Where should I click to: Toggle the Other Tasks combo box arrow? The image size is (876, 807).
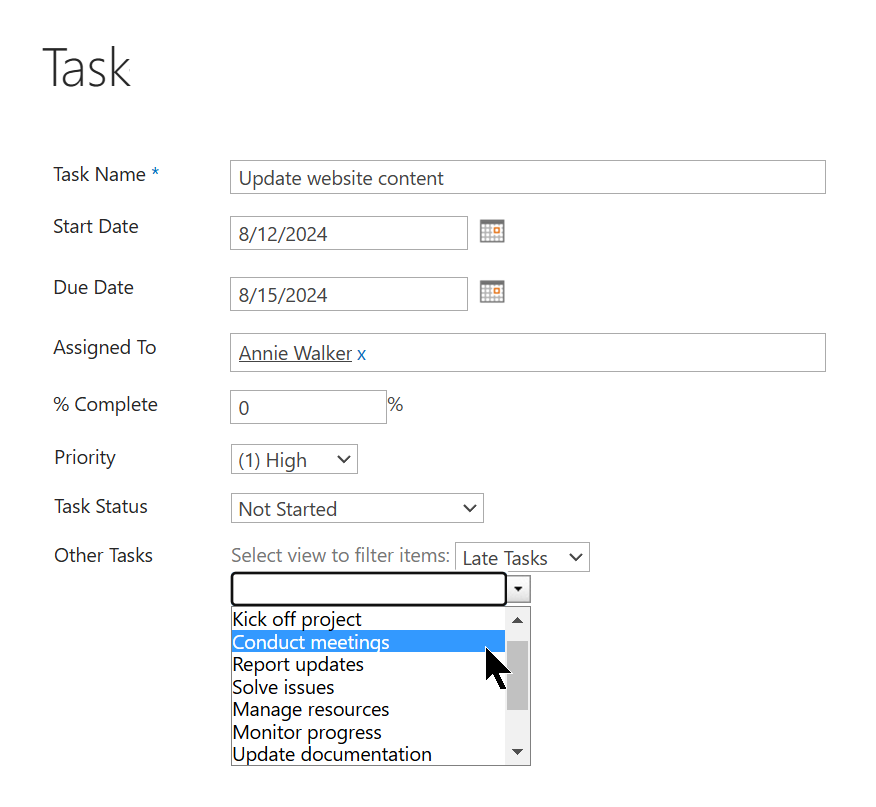pos(518,589)
